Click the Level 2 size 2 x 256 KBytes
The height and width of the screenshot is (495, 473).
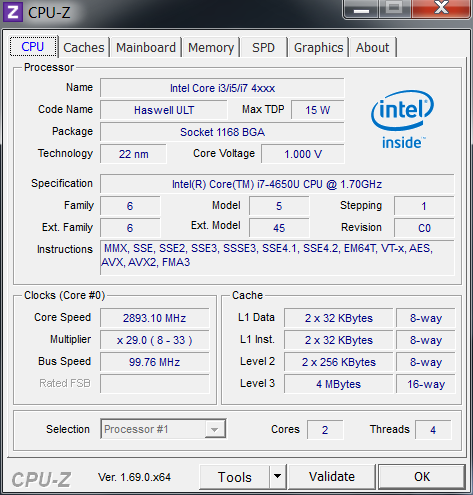point(339,362)
